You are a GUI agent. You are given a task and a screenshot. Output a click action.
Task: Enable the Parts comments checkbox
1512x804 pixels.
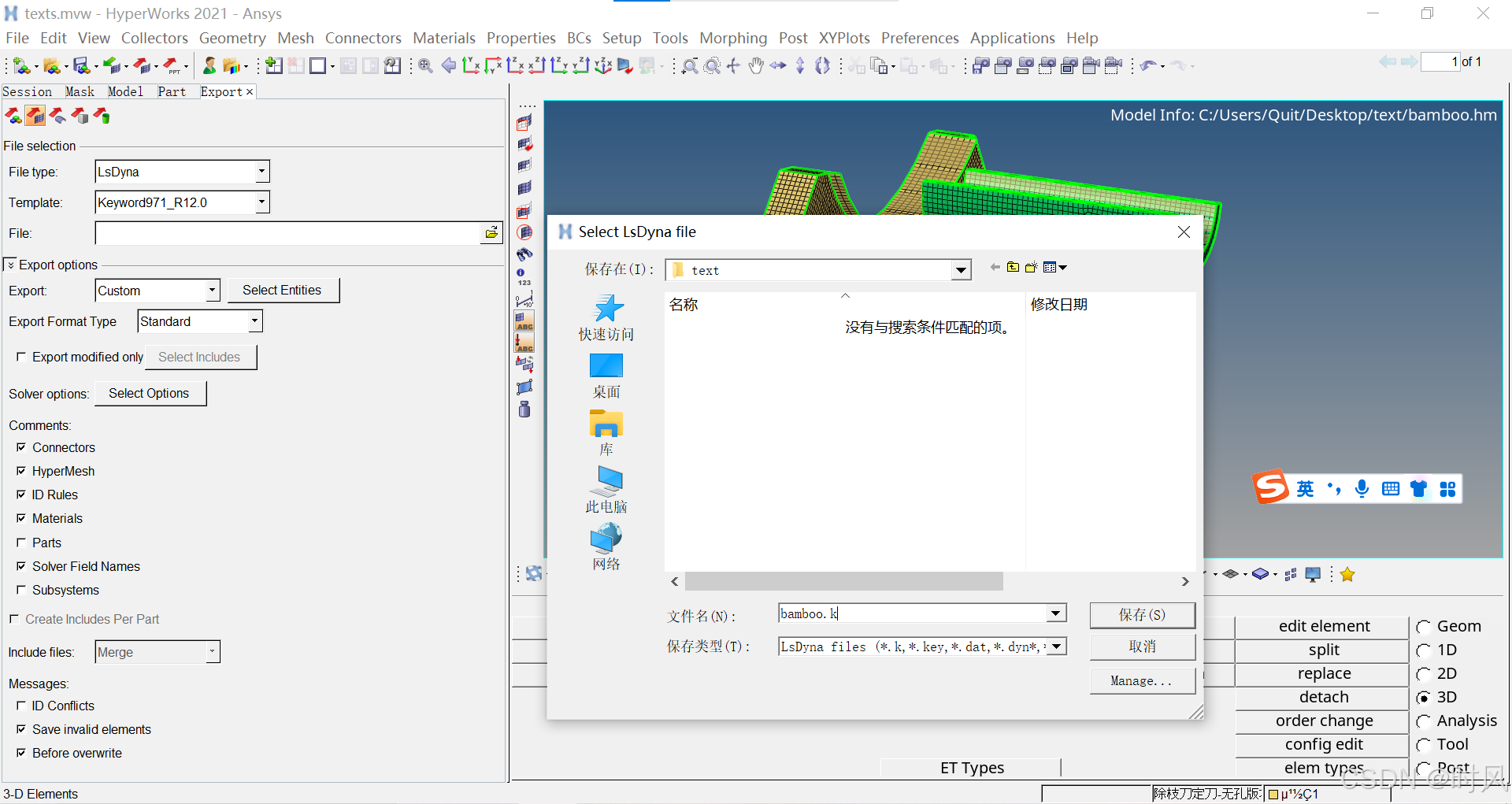point(21,543)
